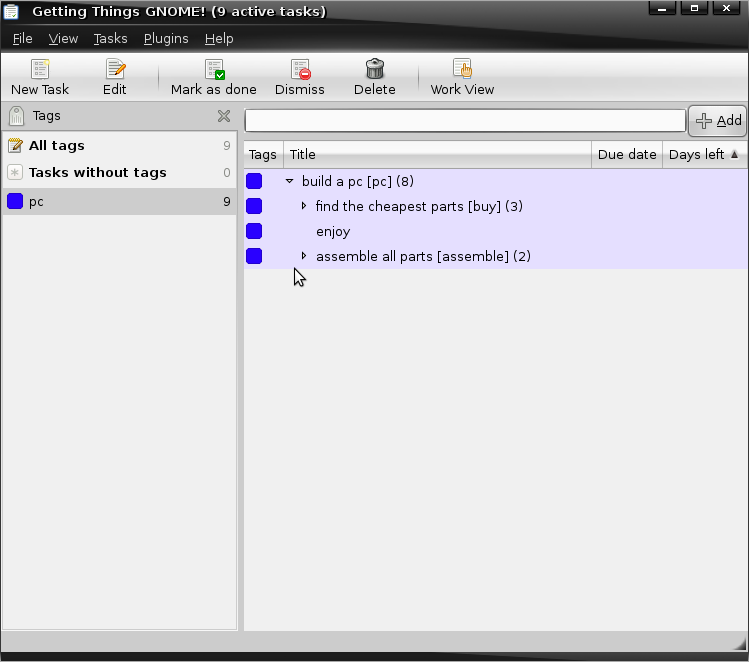The height and width of the screenshot is (662, 749).
Task: Click the blue tag square of the 'find the cheapest parts' row
Action: coord(254,206)
